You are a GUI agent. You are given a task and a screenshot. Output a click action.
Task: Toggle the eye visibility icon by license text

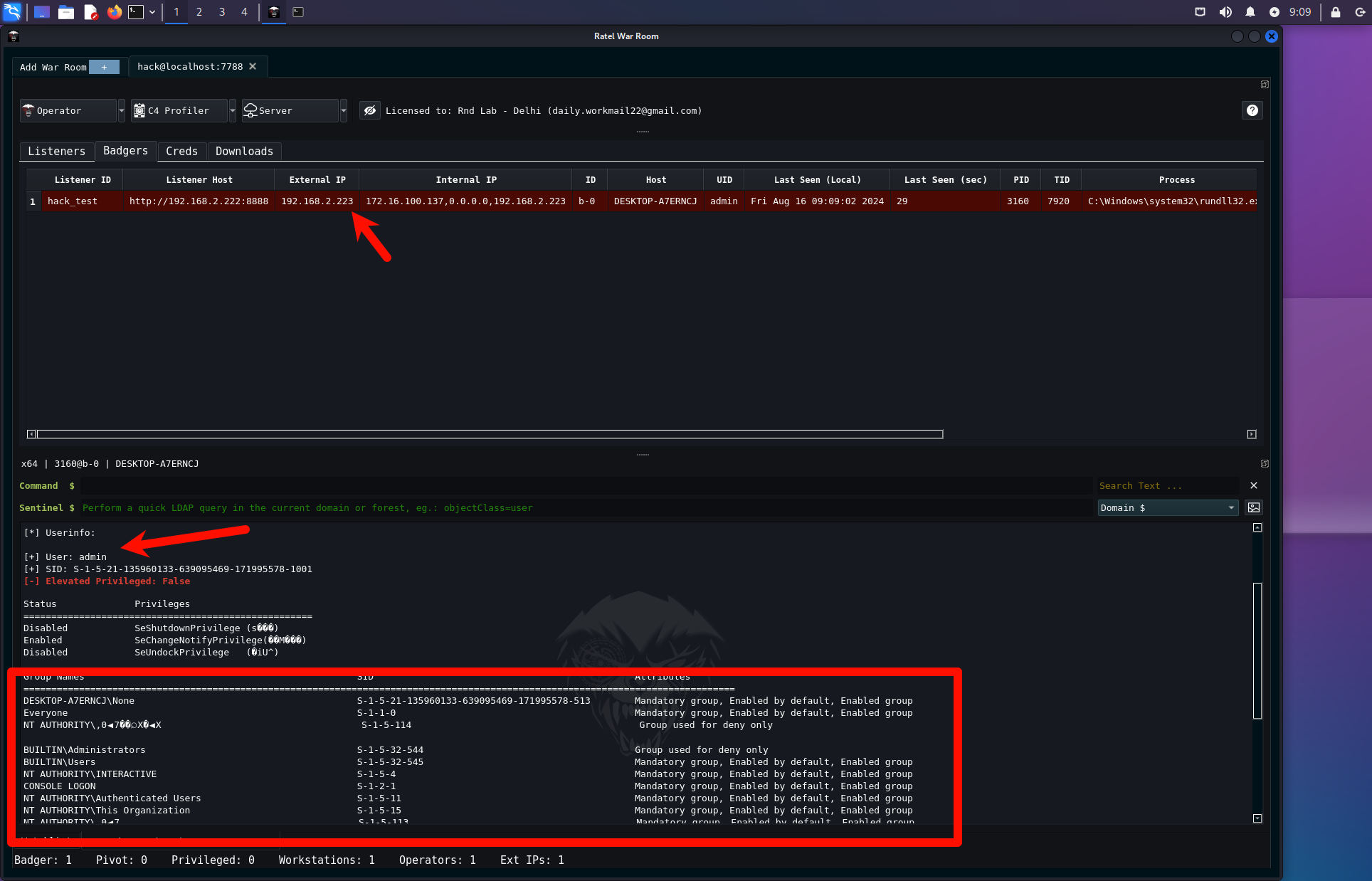coord(369,110)
